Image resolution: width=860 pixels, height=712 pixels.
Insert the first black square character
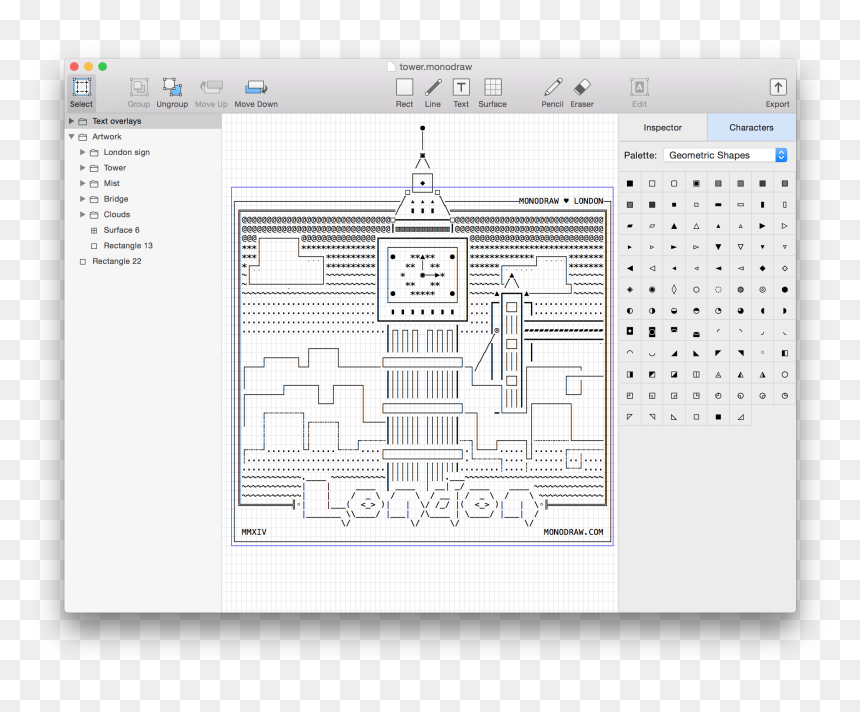[x=630, y=183]
